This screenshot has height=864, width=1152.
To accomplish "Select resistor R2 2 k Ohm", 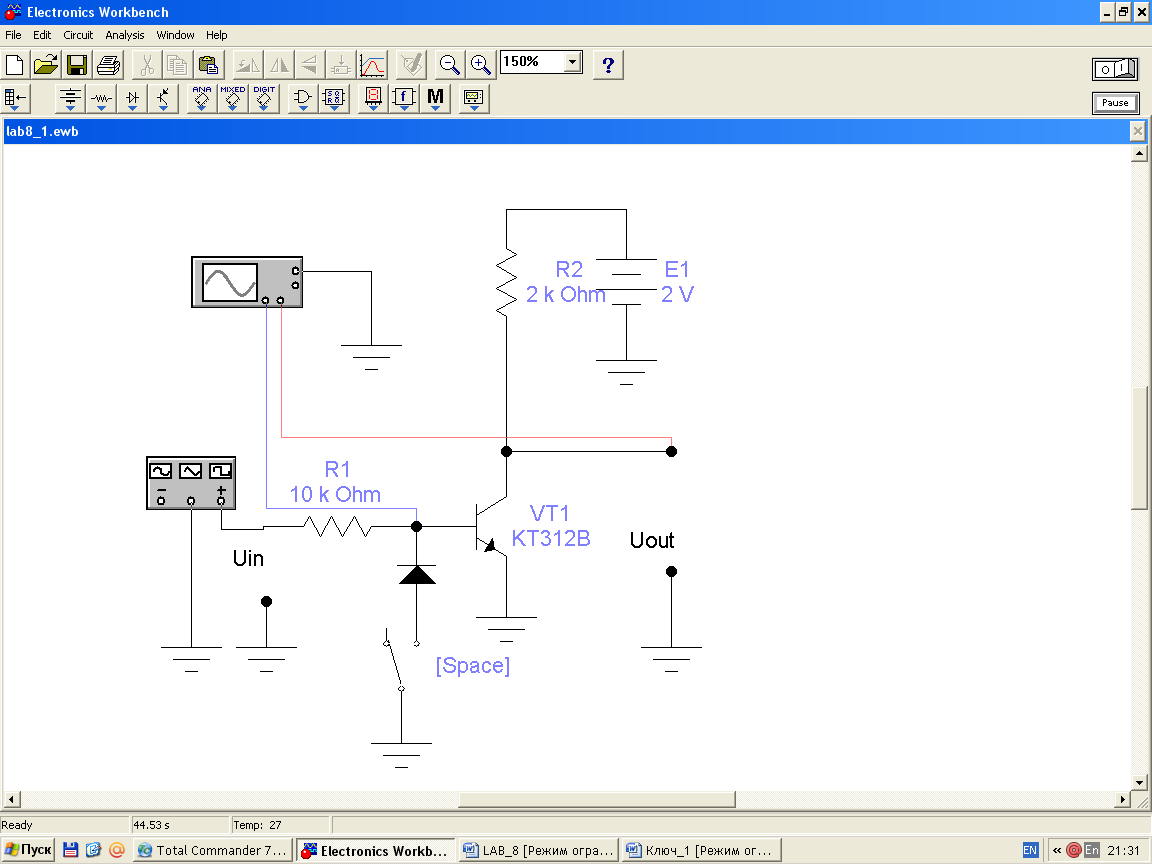I will [x=506, y=283].
